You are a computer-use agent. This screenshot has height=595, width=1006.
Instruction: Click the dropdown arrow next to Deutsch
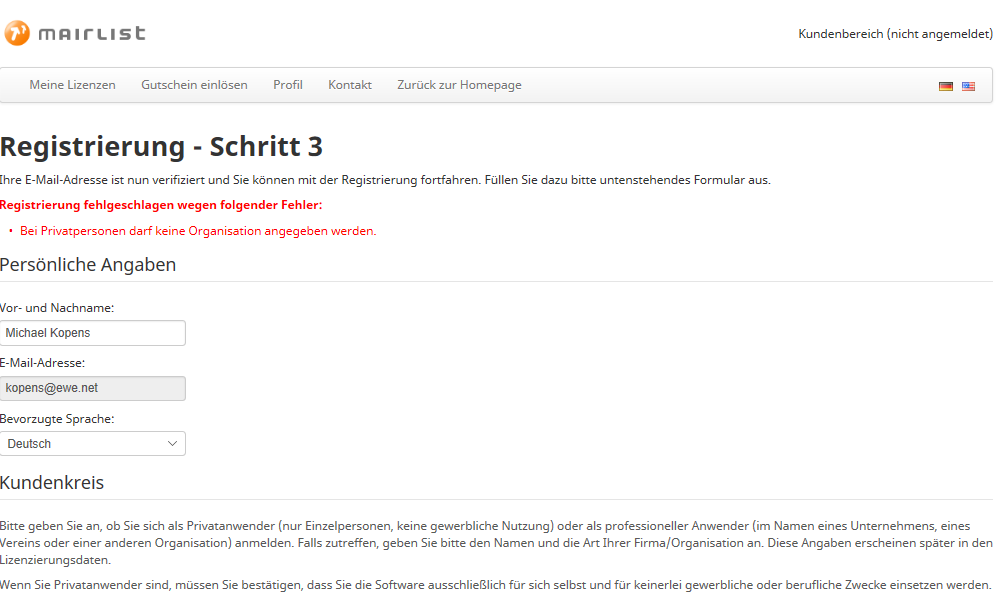pos(174,443)
